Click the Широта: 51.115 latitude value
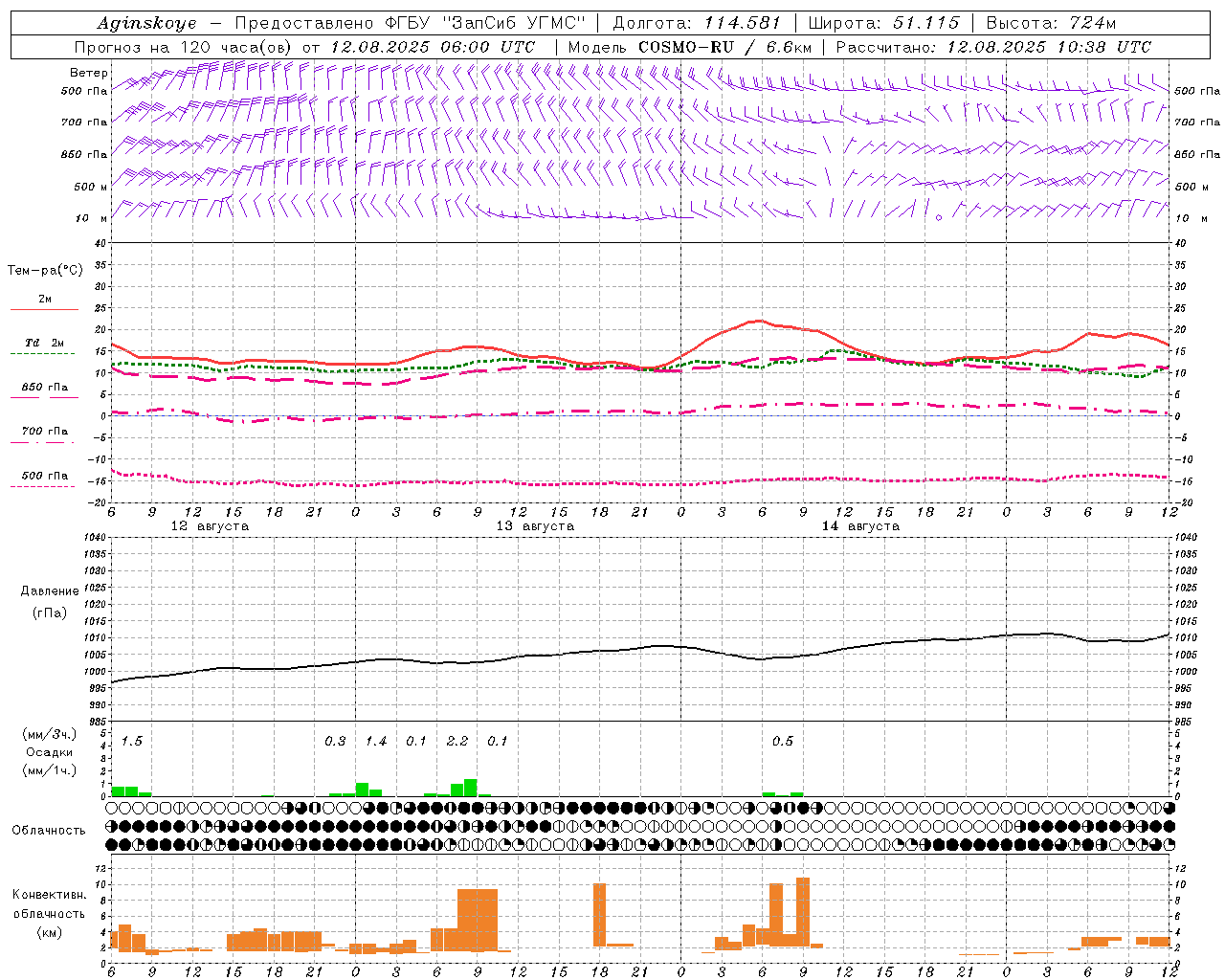The height and width of the screenshot is (980, 1225). coord(883,24)
